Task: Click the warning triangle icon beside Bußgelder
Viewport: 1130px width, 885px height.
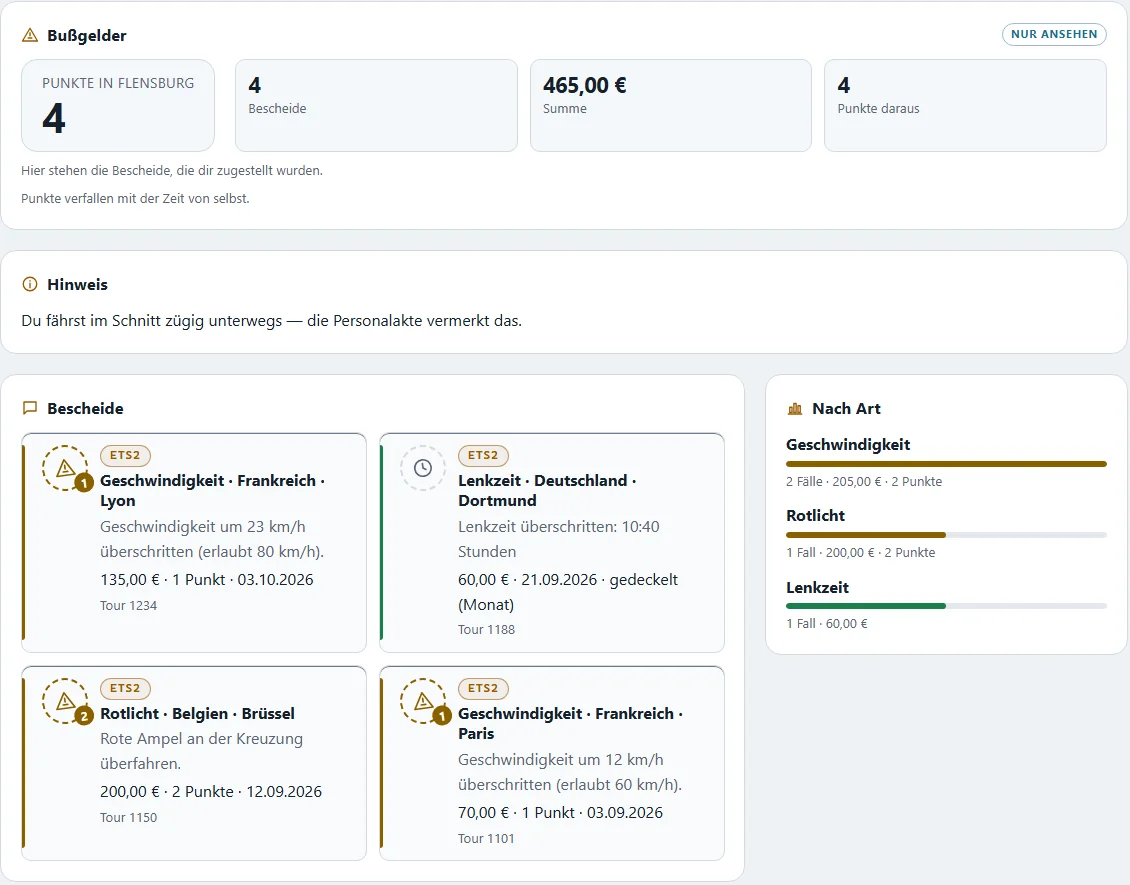Action: [30, 35]
